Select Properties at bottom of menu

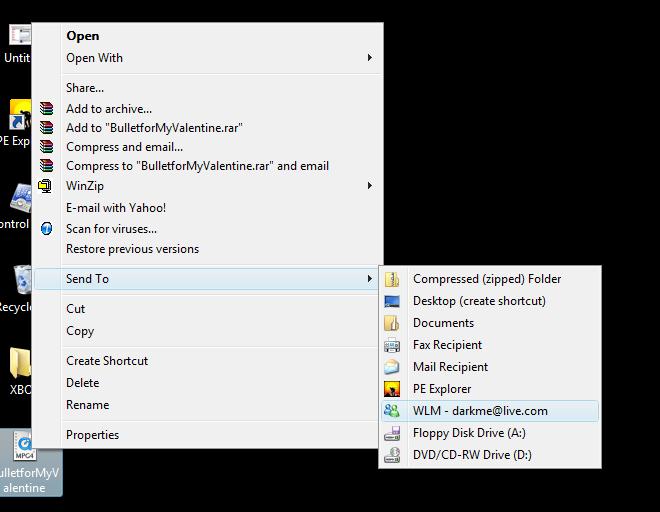(x=92, y=435)
